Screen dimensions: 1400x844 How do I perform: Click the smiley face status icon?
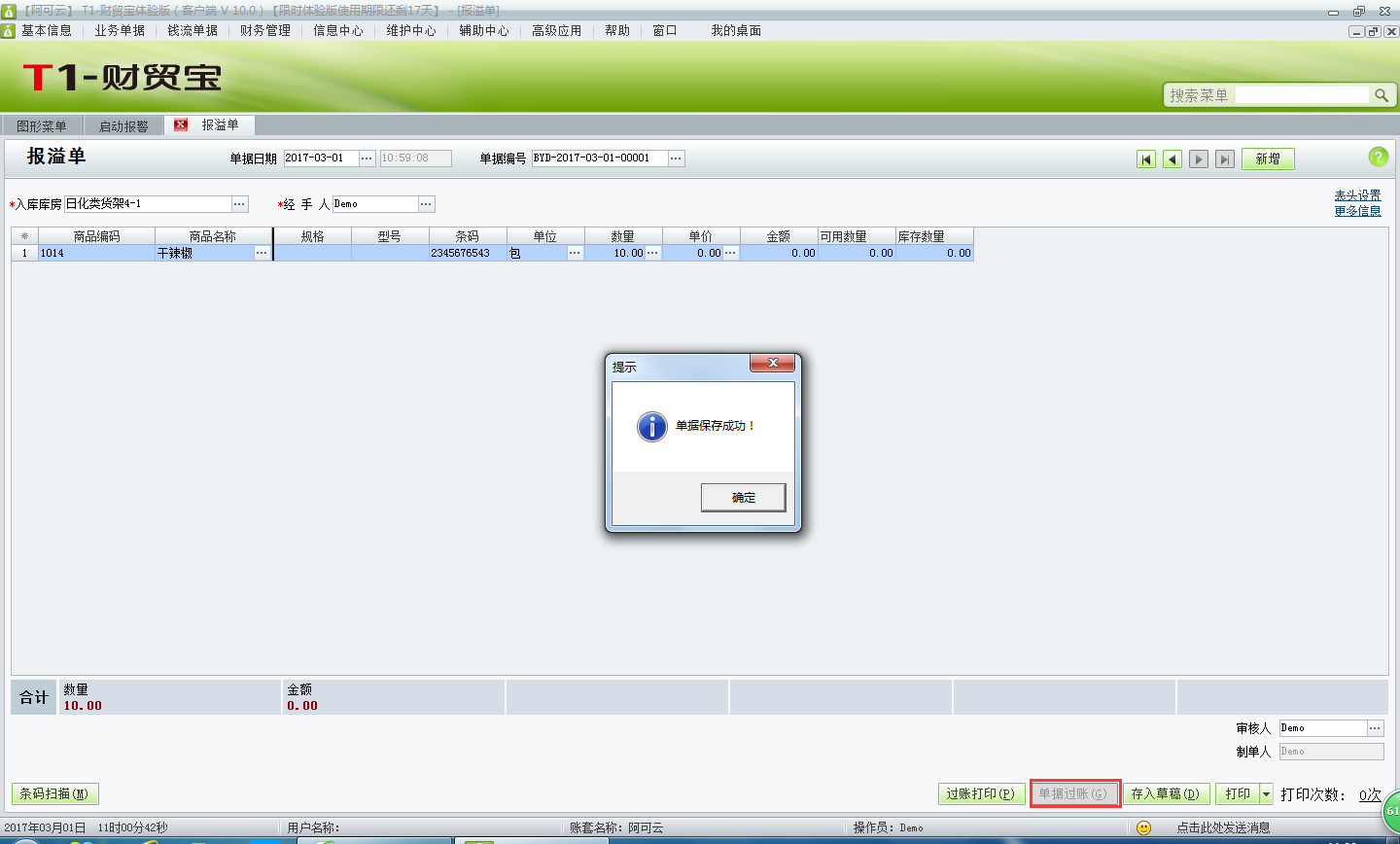(x=1143, y=827)
